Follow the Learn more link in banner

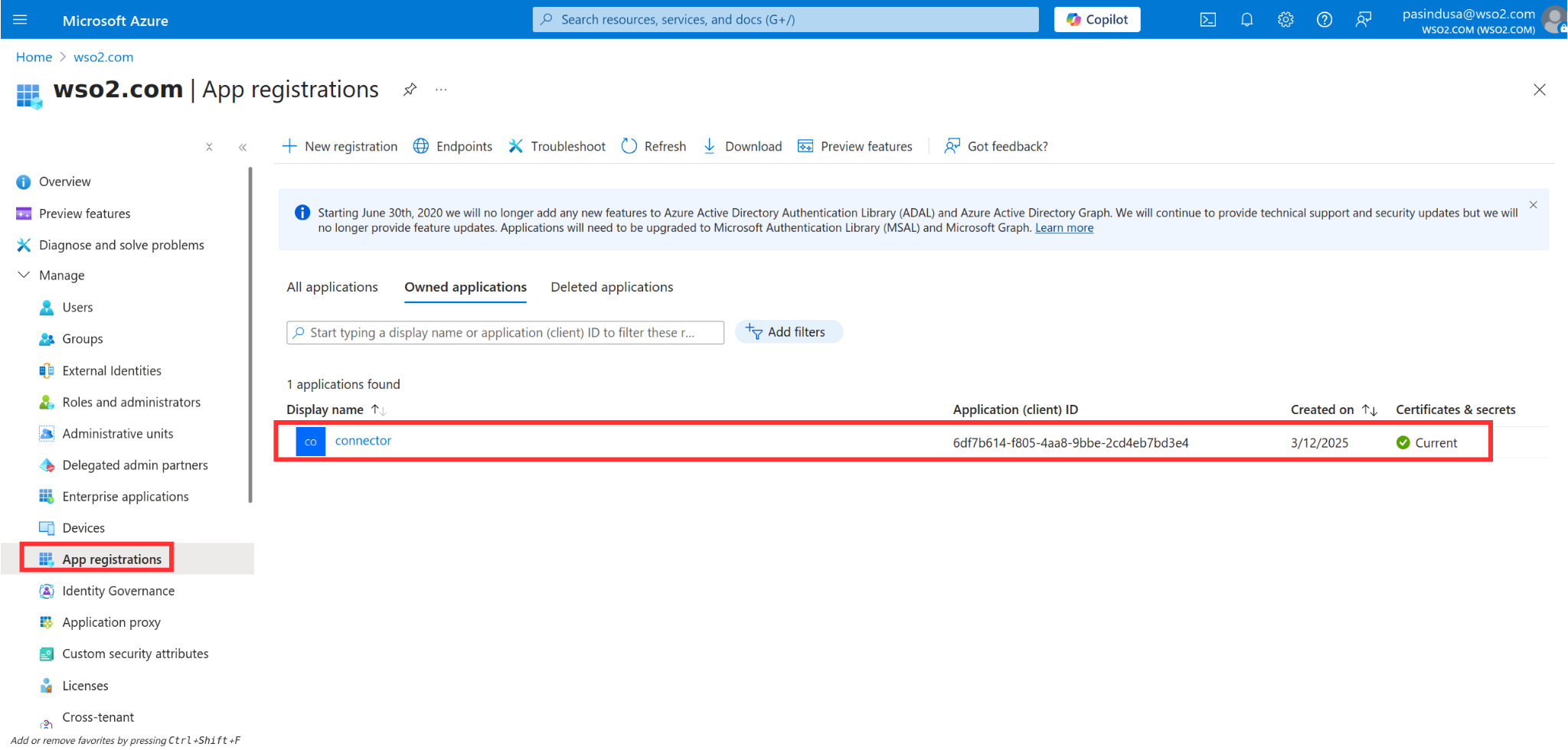pos(1064,228)
